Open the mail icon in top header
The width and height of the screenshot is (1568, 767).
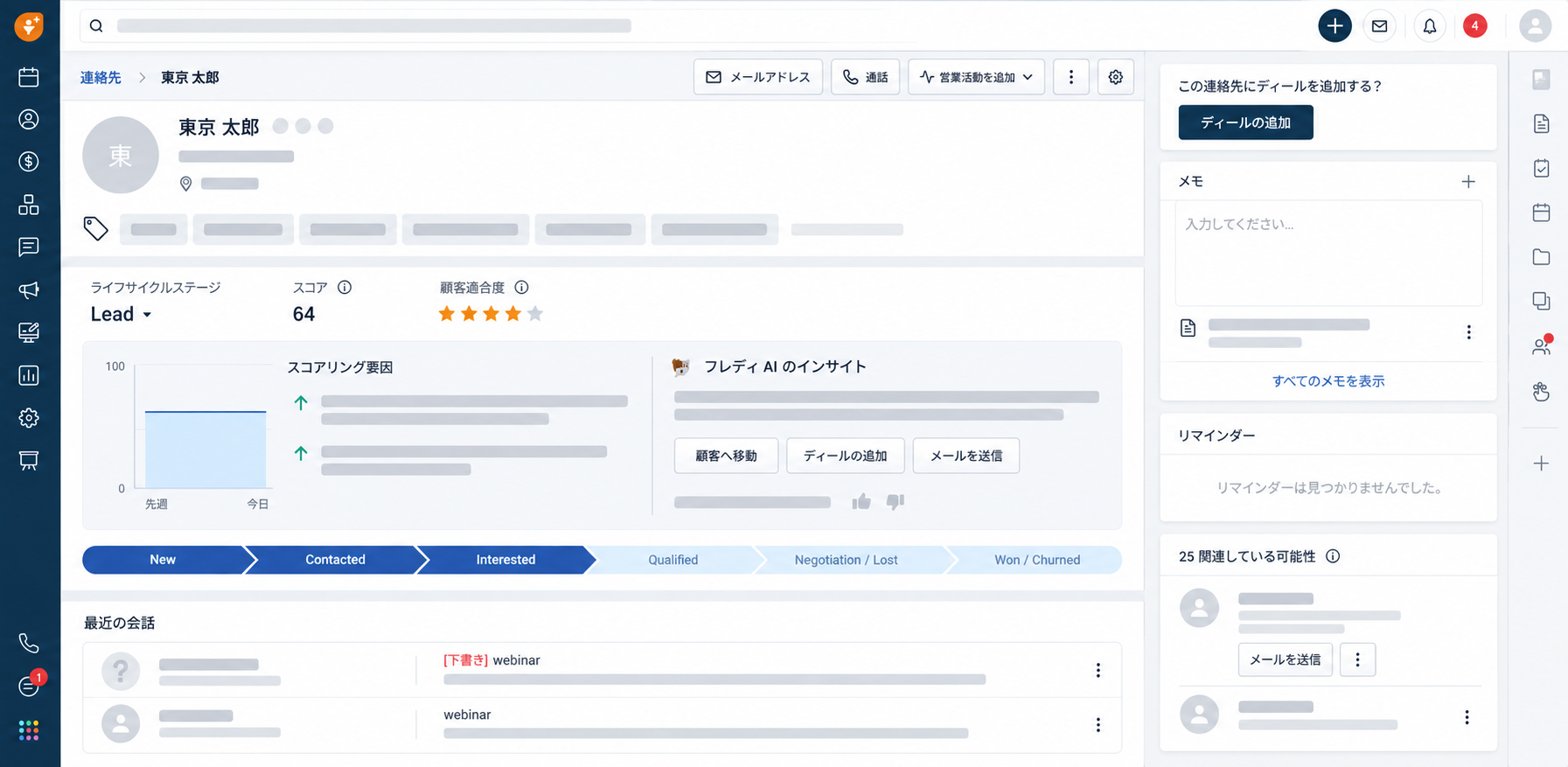tap(1380, 26)
